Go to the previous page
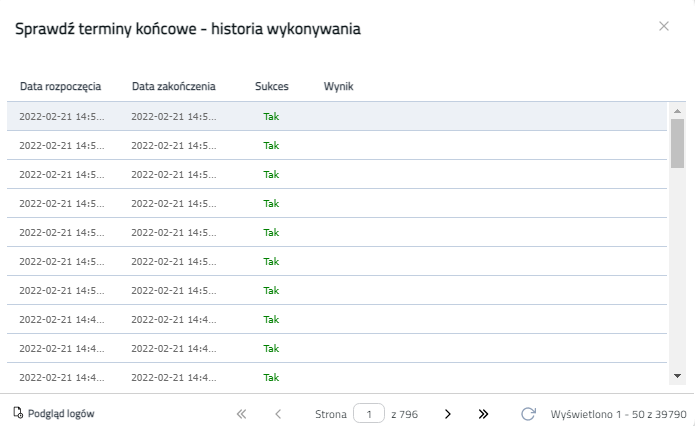This screenshot has height=426, width=695. [x=278, y=414]
